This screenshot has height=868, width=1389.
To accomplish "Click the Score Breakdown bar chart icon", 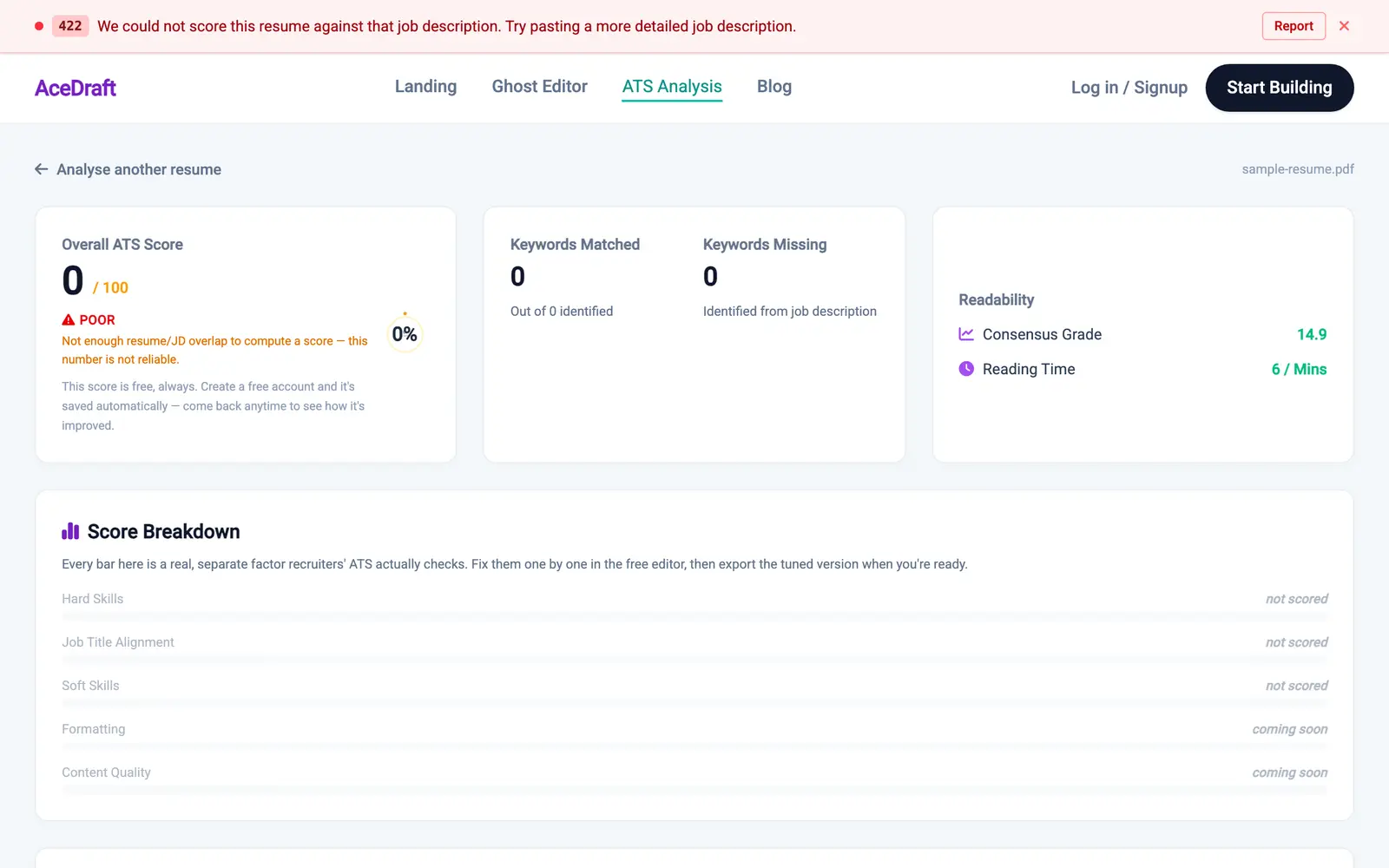I will [70, 531].
